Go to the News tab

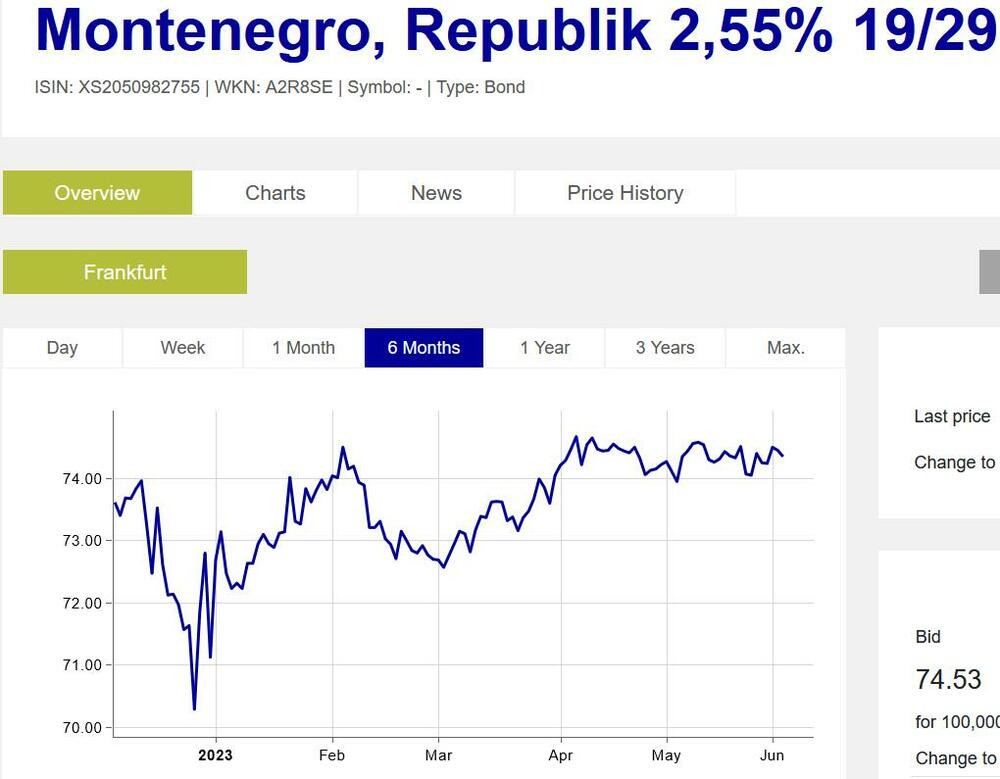point(436,193)
